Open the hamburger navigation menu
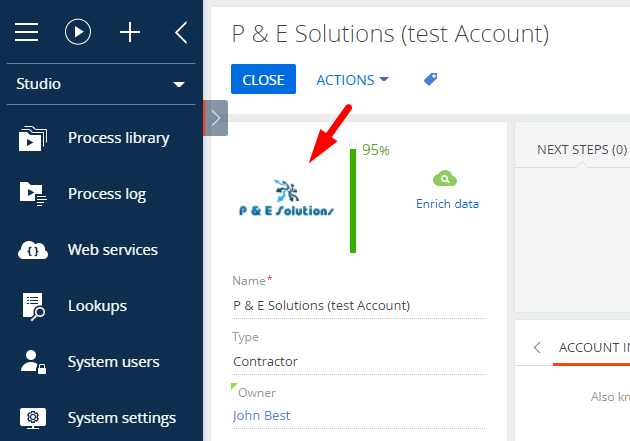Screen dimensions: 630x441 tap(27, 32)
